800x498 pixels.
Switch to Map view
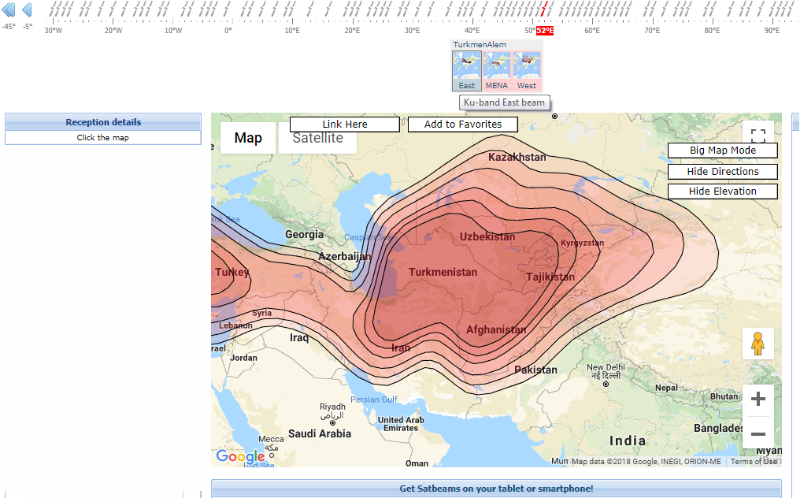point(248,138)
